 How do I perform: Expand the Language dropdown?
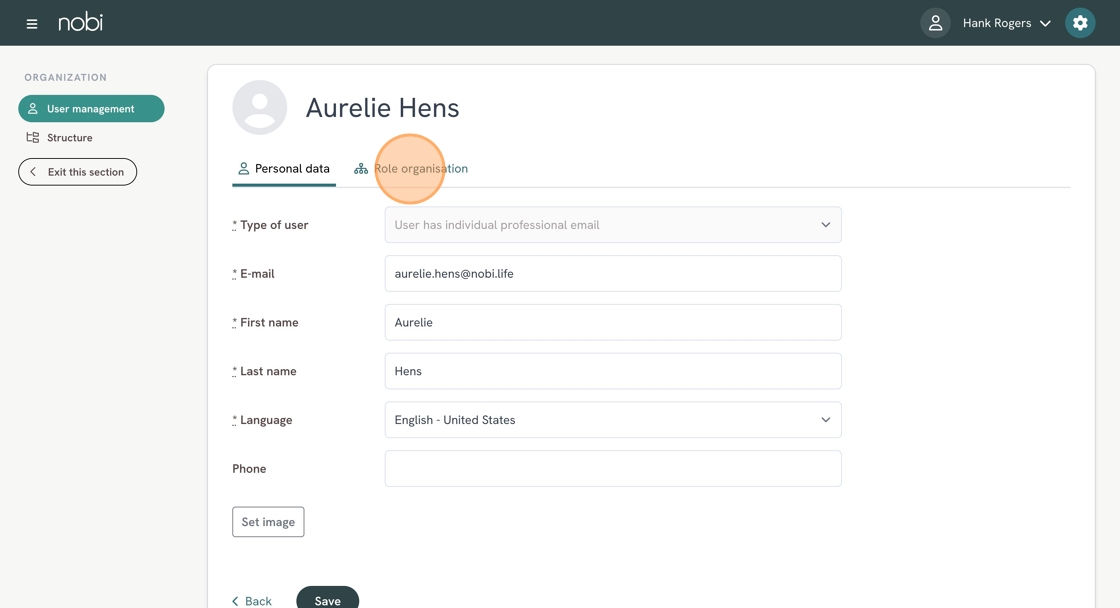(x=612, y=420)
